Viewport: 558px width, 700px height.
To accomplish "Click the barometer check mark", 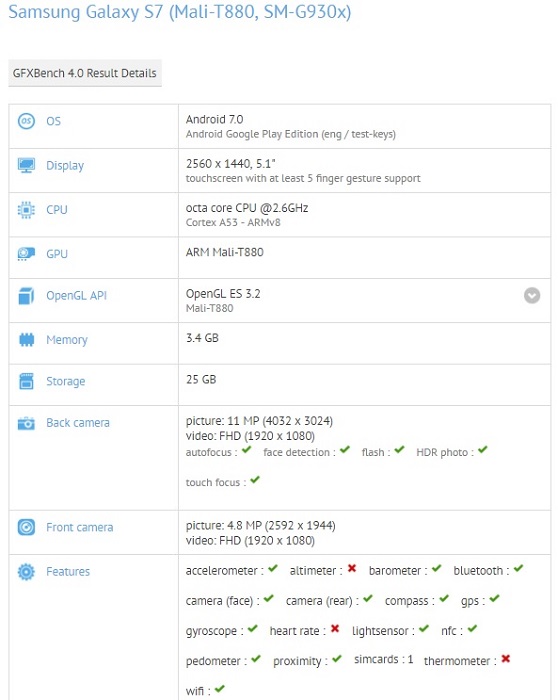I will point(437,568).
